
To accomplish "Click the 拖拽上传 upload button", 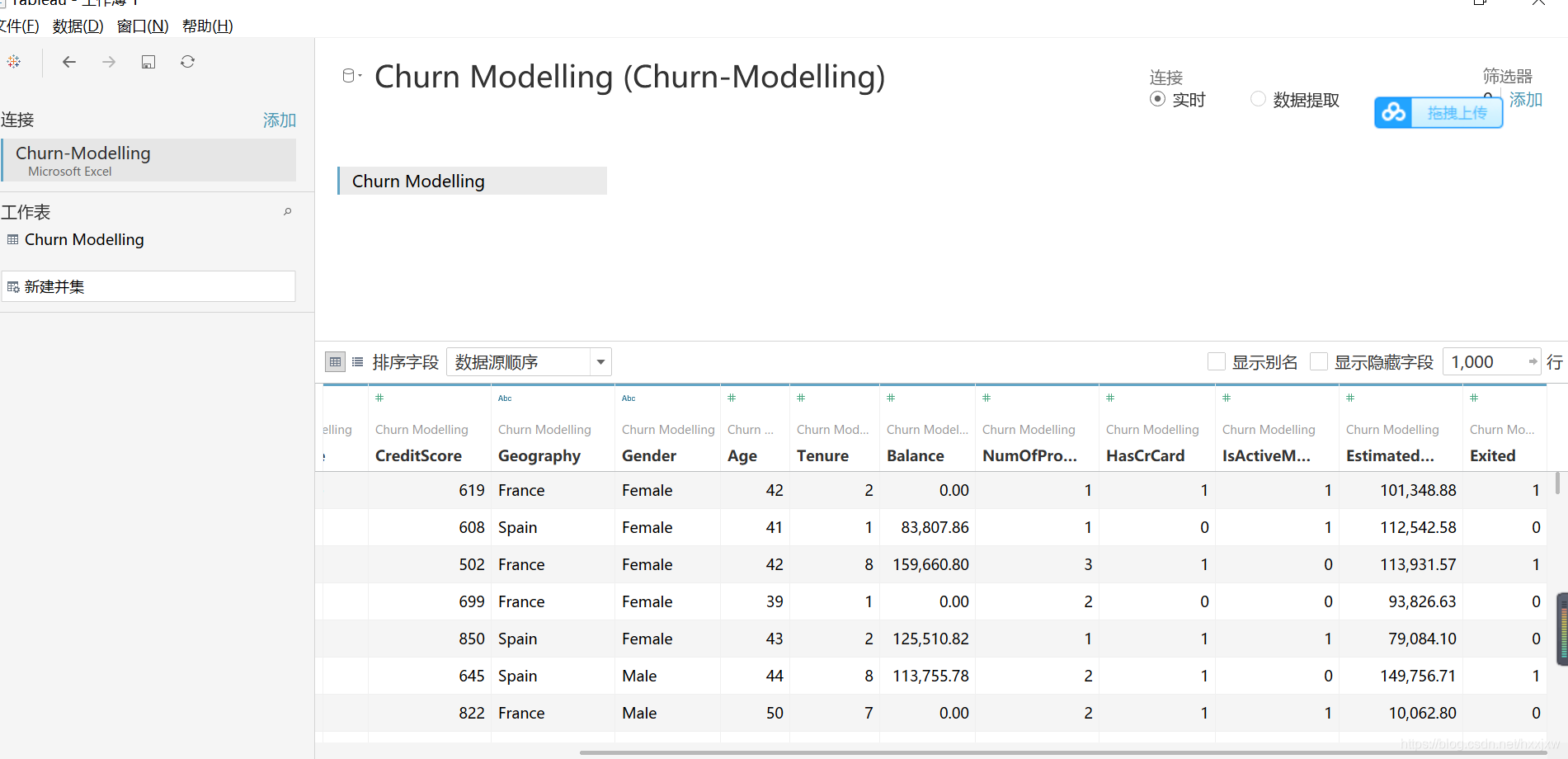I will tap(1439, 112).
